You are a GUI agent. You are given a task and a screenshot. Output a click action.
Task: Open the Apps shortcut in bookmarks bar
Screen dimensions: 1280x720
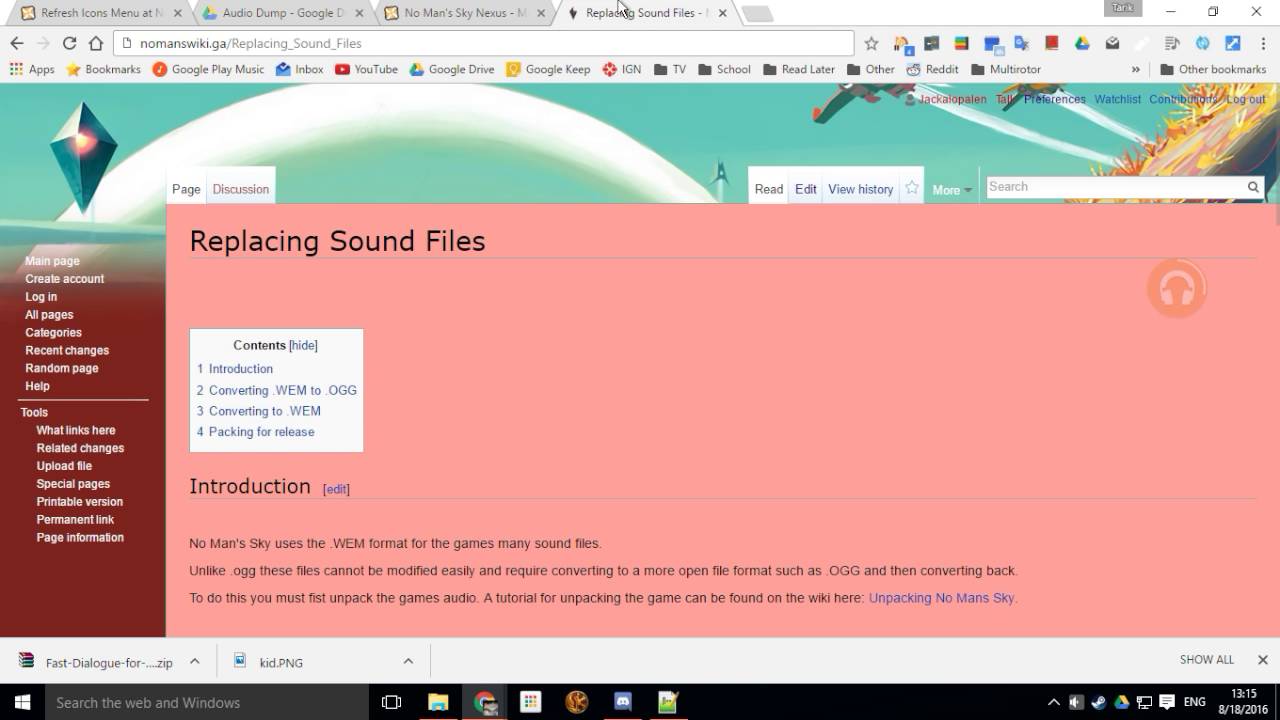[32, 69]
